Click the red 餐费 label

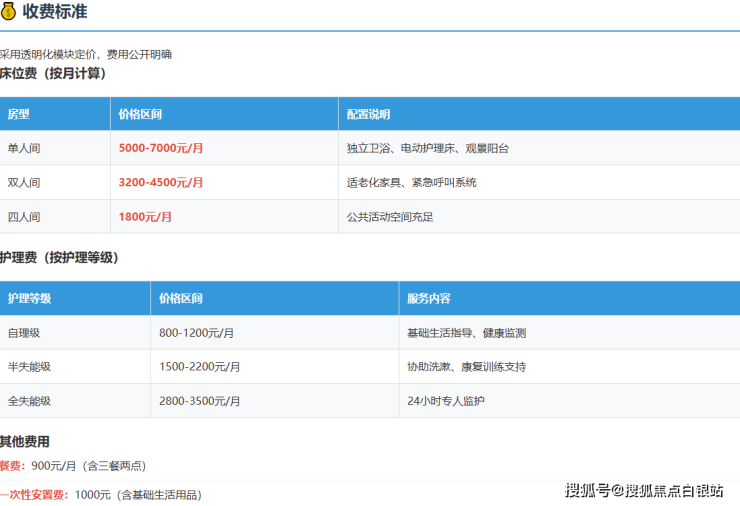[x=12, y=465]
